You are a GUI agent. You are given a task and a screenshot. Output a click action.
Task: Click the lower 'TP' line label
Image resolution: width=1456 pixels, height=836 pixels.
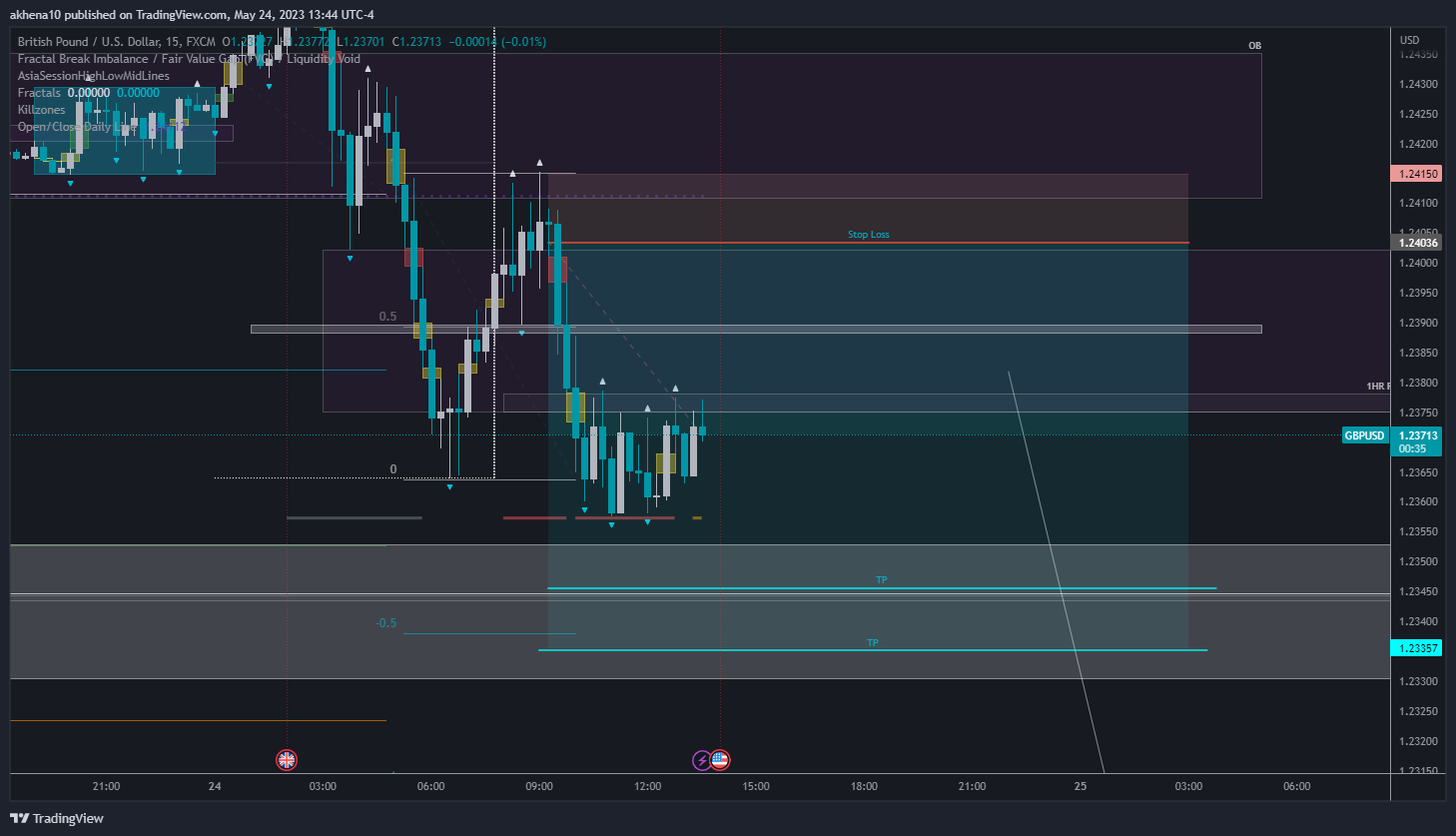click(x=873, y=643)
